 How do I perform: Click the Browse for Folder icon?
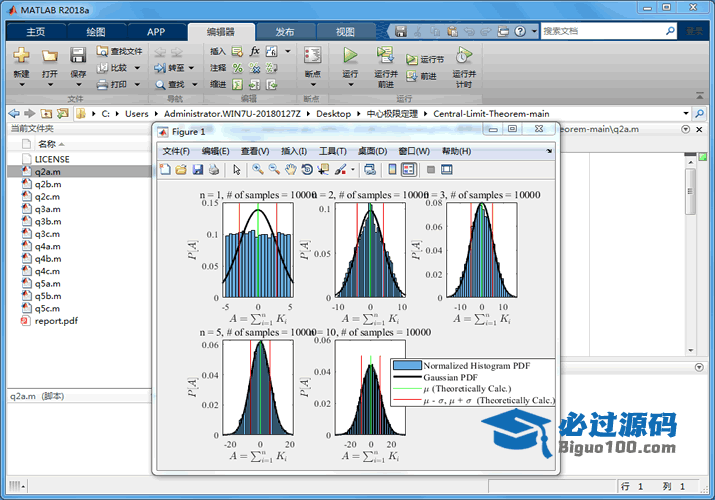pyautogui.click(x=62, y=113)
